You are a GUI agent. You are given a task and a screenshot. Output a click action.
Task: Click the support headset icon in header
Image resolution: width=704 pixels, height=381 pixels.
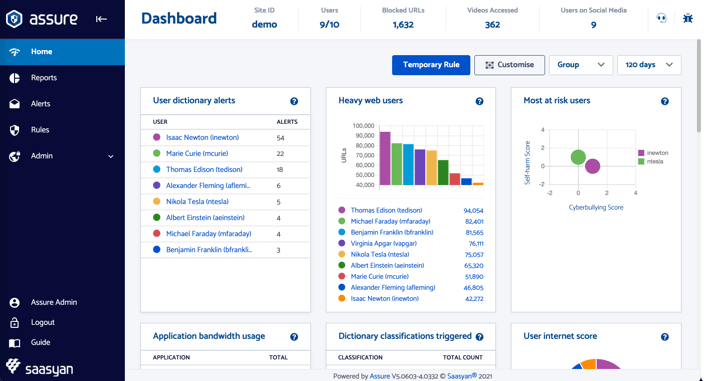(661, 18)
